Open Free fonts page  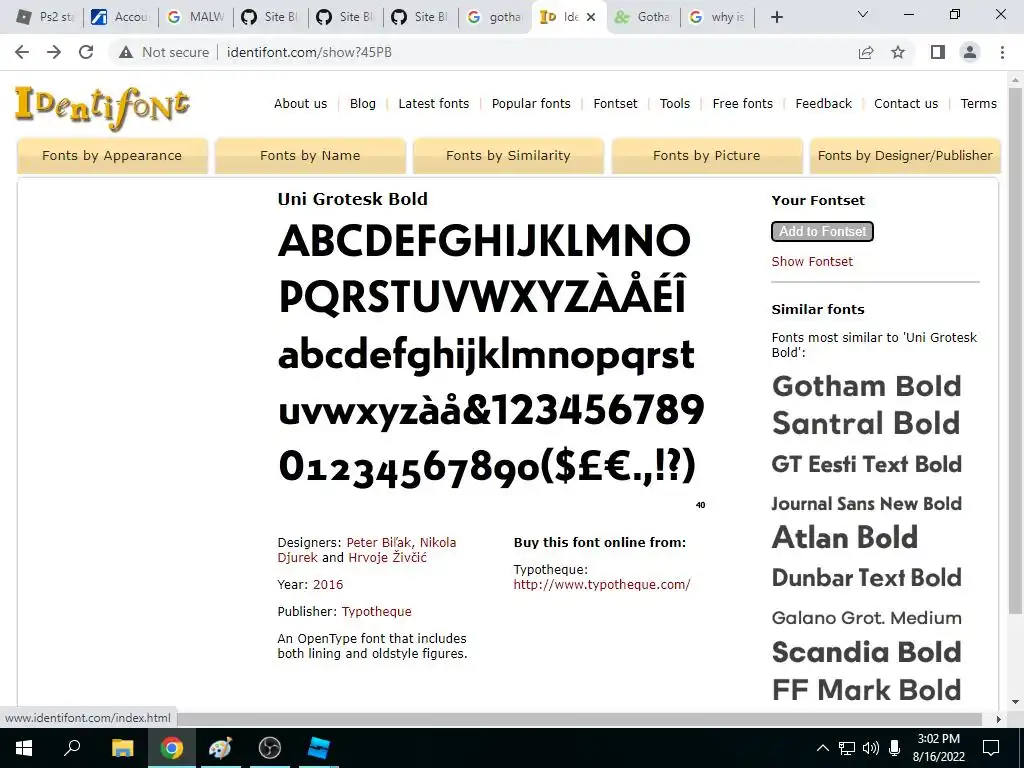pos(743,103)
